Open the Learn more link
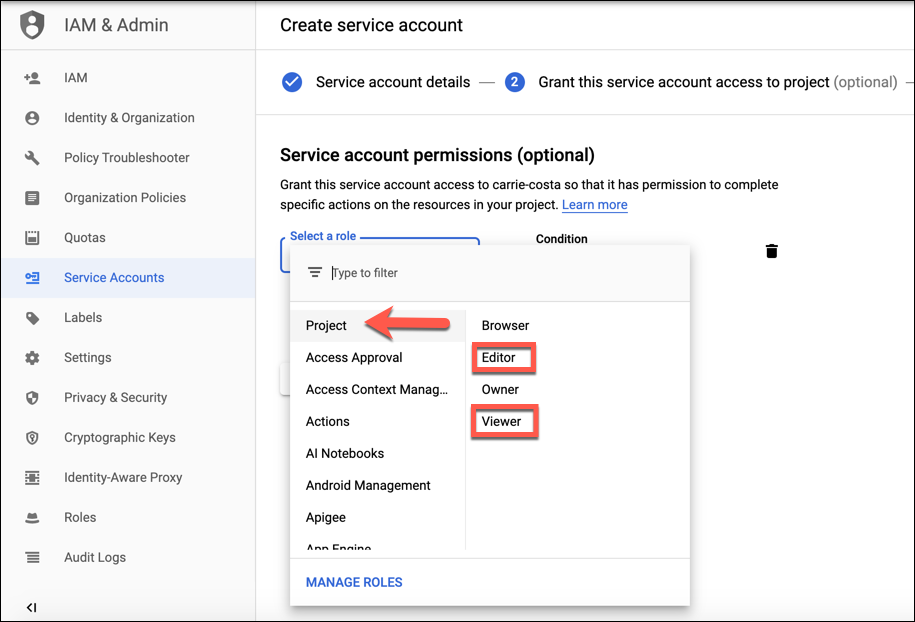 point(595,205)
